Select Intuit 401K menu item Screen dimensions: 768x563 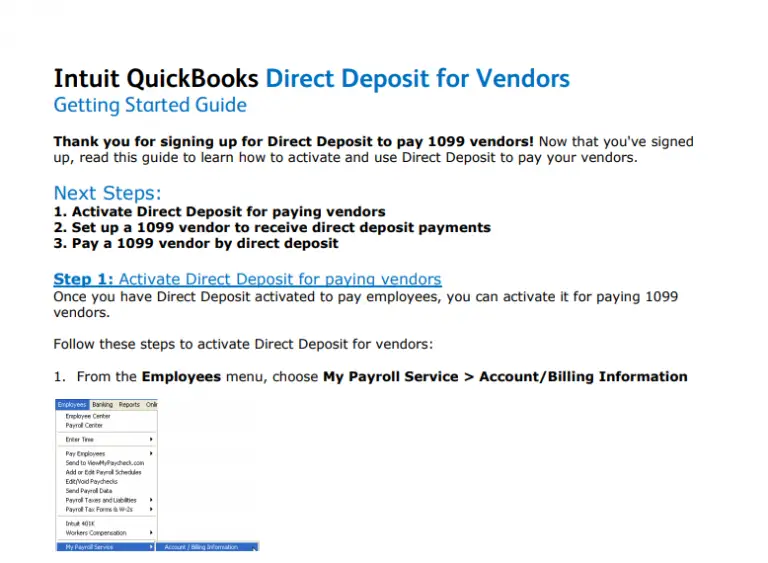point(79,523)
